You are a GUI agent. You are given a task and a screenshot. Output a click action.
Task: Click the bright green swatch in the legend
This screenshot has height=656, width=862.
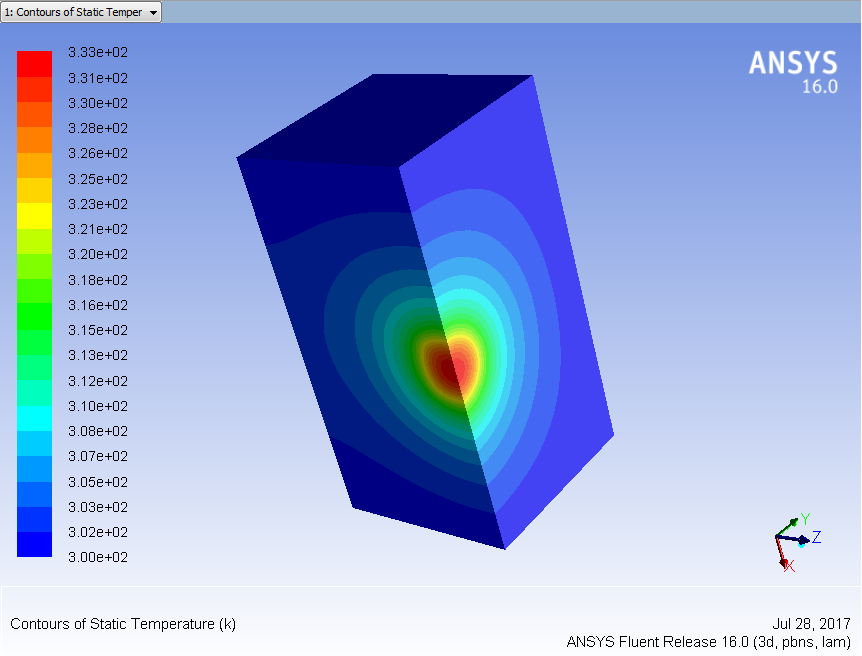click(34, 316)
